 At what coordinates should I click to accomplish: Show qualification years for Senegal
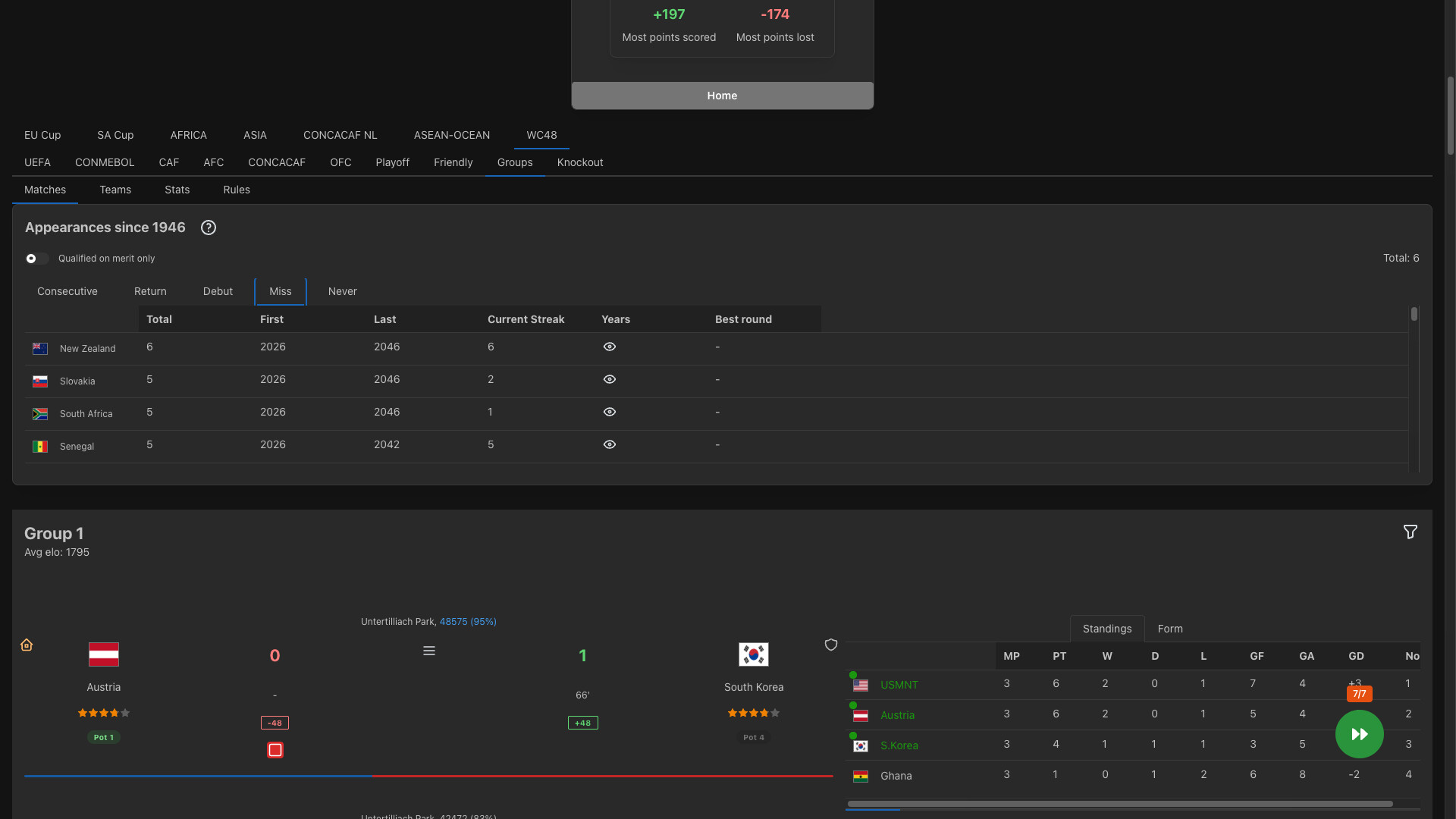pos(610,444)
